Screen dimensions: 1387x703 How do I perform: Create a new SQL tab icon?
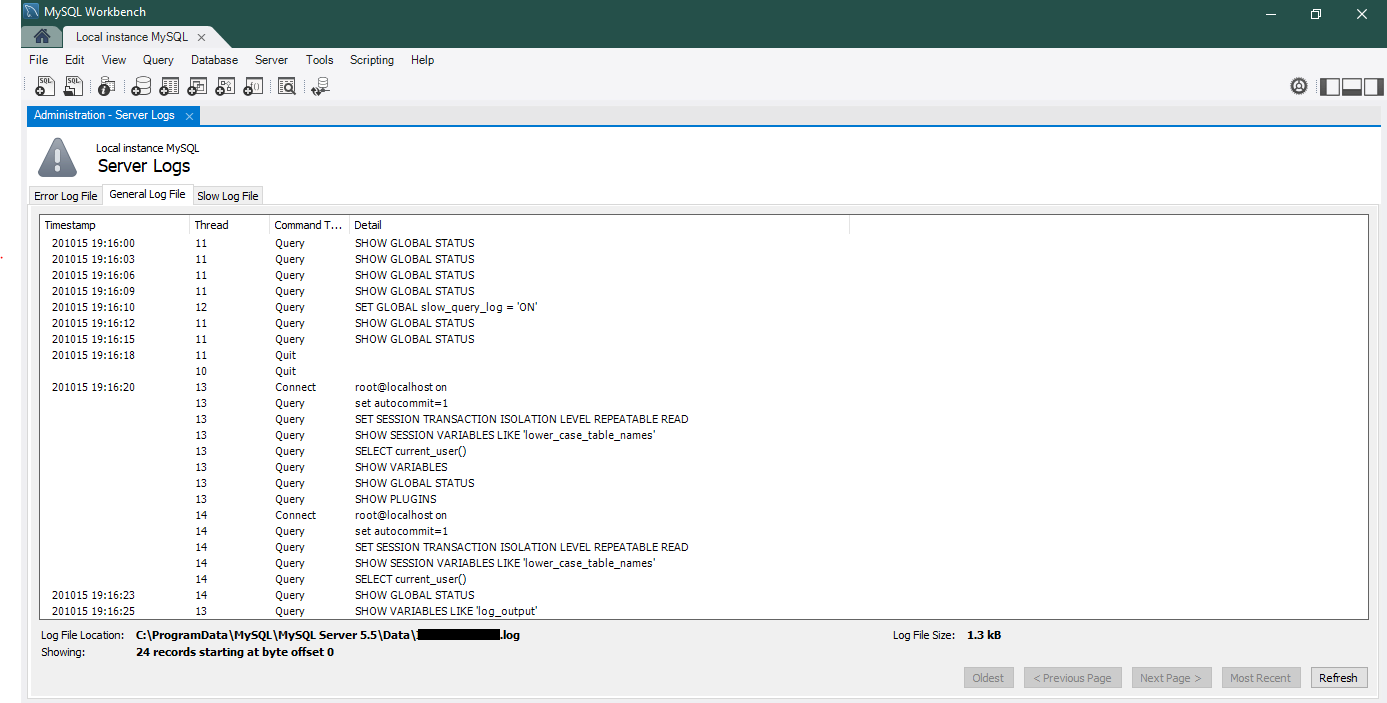point(45,87)
